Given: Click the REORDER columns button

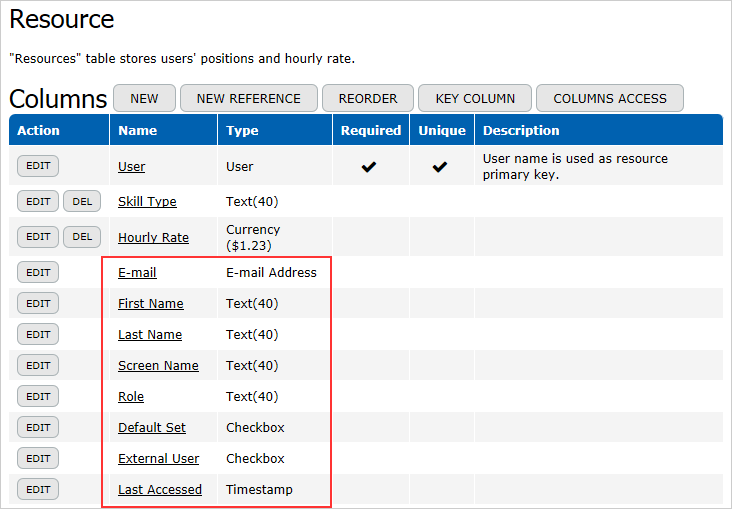Looking at the screenshot, I should click(x=368, y=98).
